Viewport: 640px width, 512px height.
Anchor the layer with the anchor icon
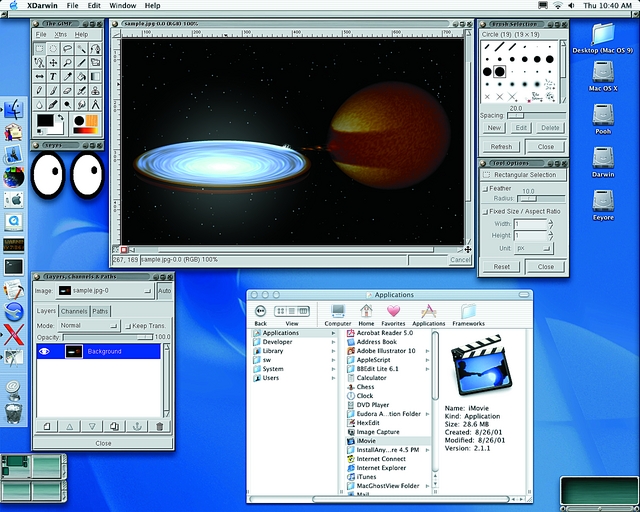click(x=137, y=426)
